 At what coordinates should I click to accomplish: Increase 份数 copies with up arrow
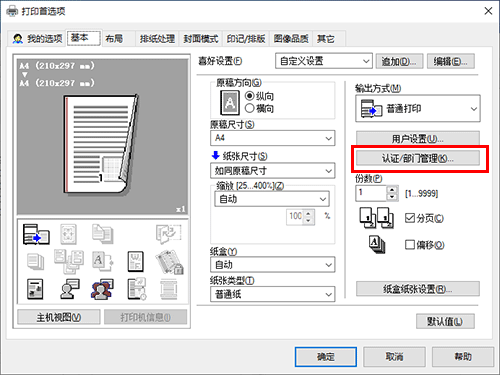392,189
